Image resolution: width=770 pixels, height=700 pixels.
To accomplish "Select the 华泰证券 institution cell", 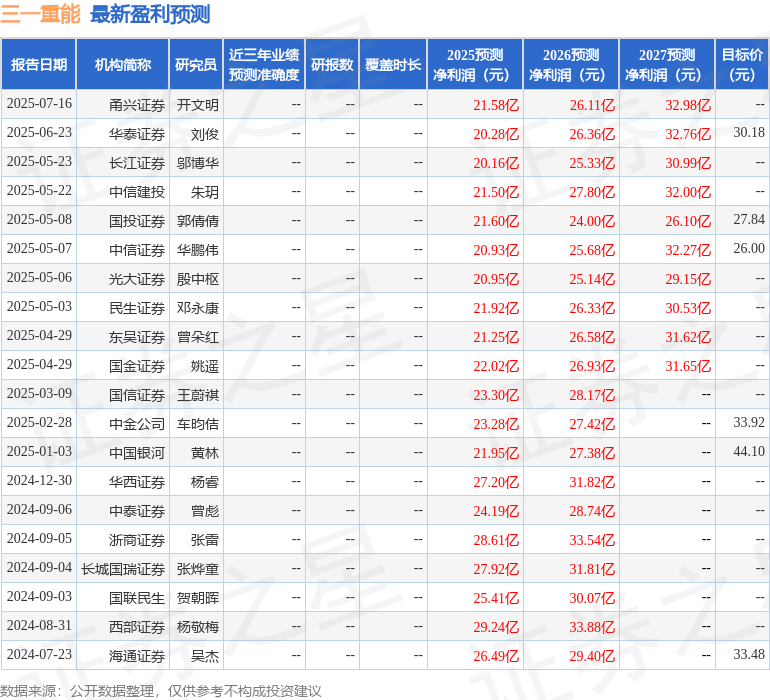I will pos(123,134).
